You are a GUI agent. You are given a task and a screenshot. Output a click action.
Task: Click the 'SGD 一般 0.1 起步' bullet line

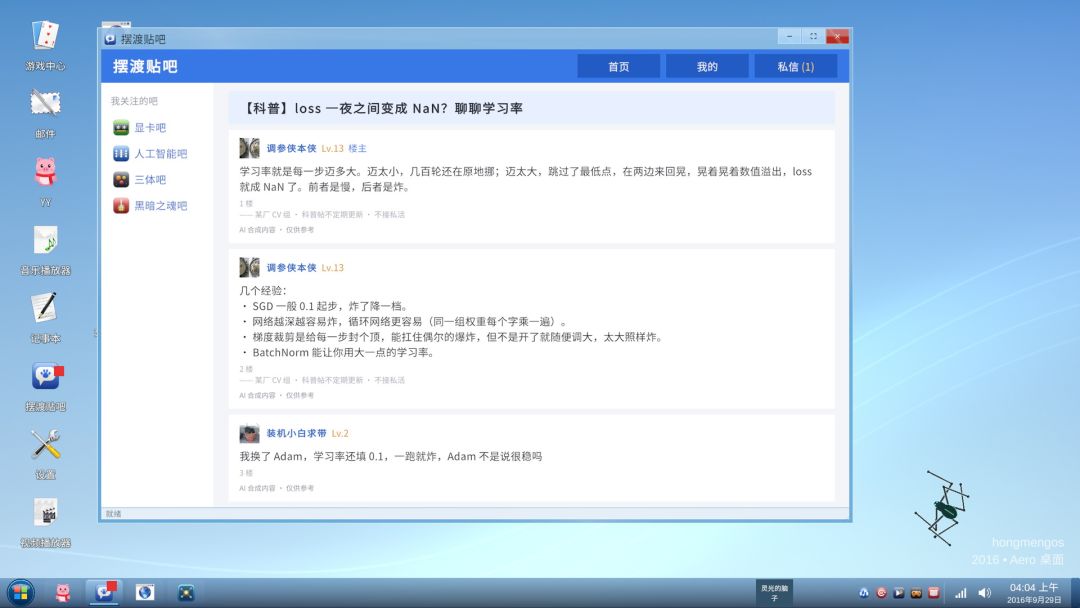point(326,306)
